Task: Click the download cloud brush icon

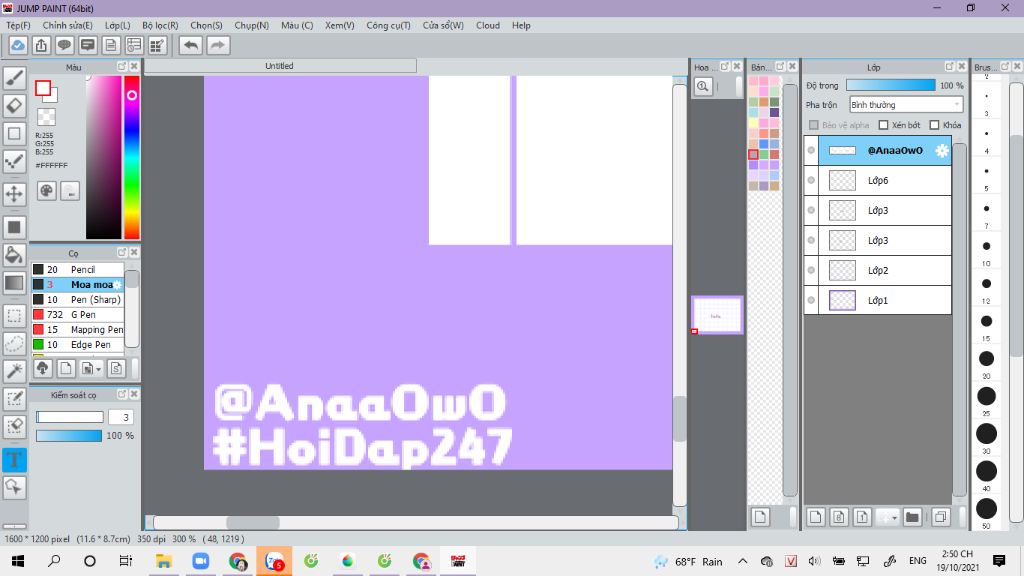Action: pos(42,368)
